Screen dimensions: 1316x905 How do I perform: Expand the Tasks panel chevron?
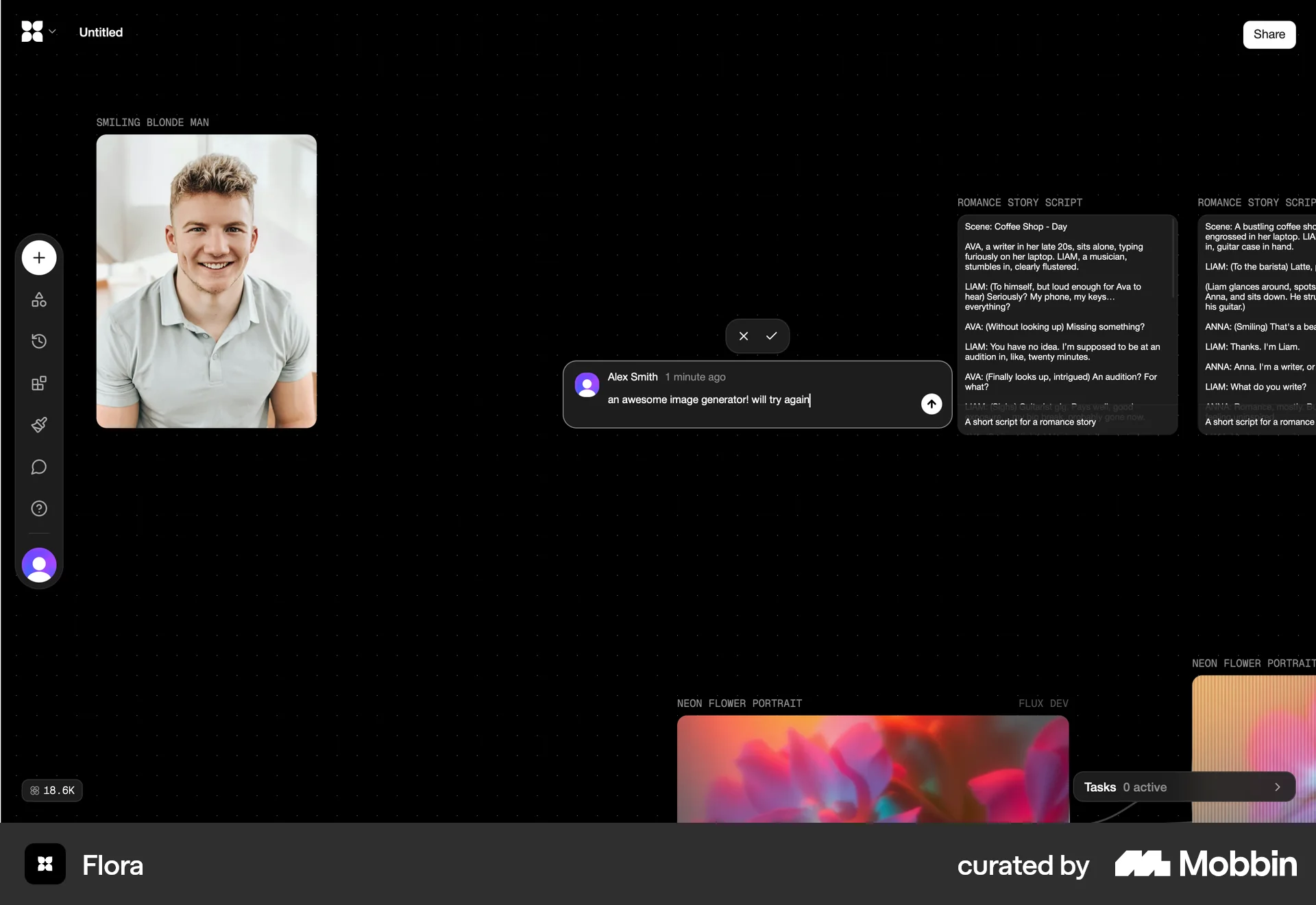[1277, 787]
